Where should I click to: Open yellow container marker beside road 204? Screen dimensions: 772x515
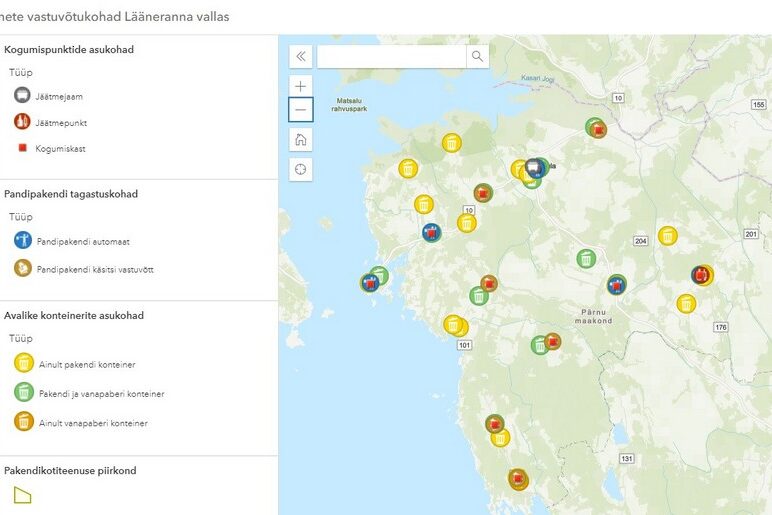click(667, 236)
